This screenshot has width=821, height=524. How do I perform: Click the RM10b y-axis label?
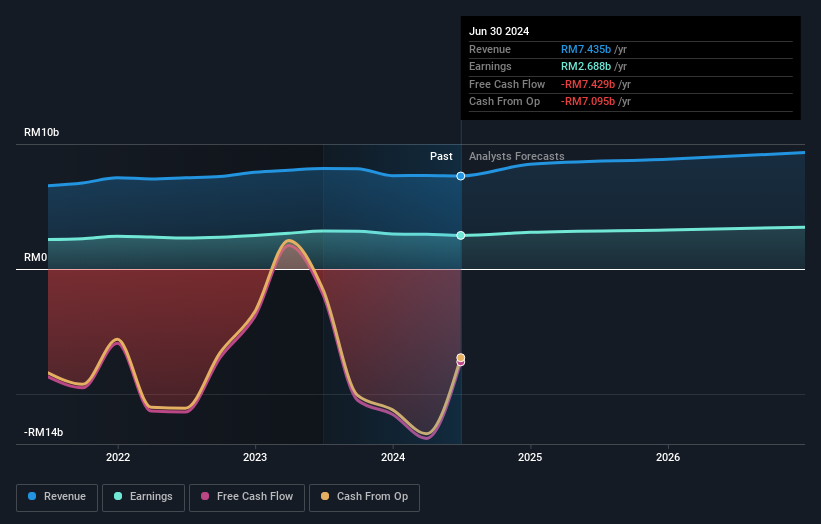(x=41, y=132)
